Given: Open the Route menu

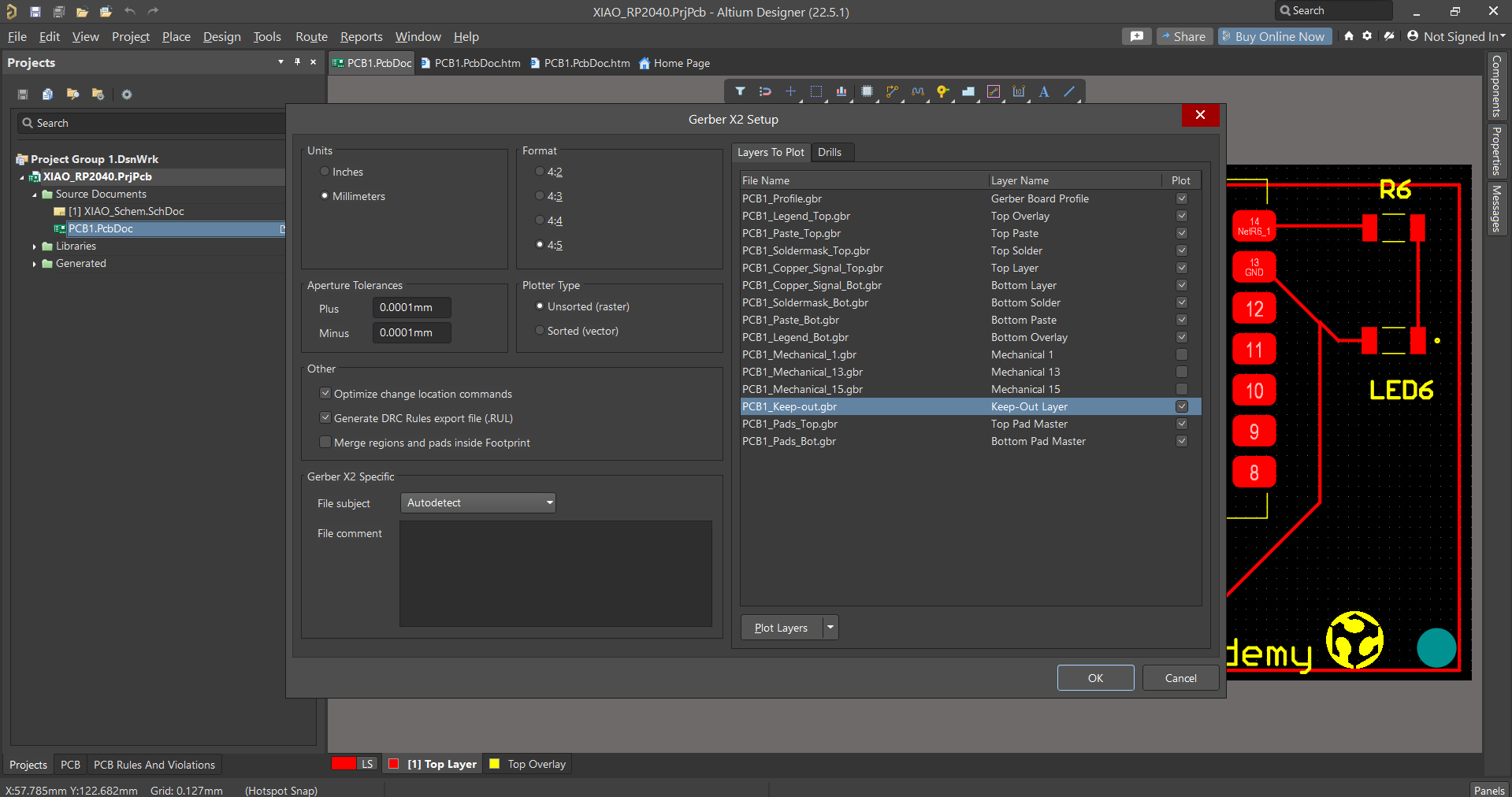Looking at the screenshot, I should coord(311,37).
